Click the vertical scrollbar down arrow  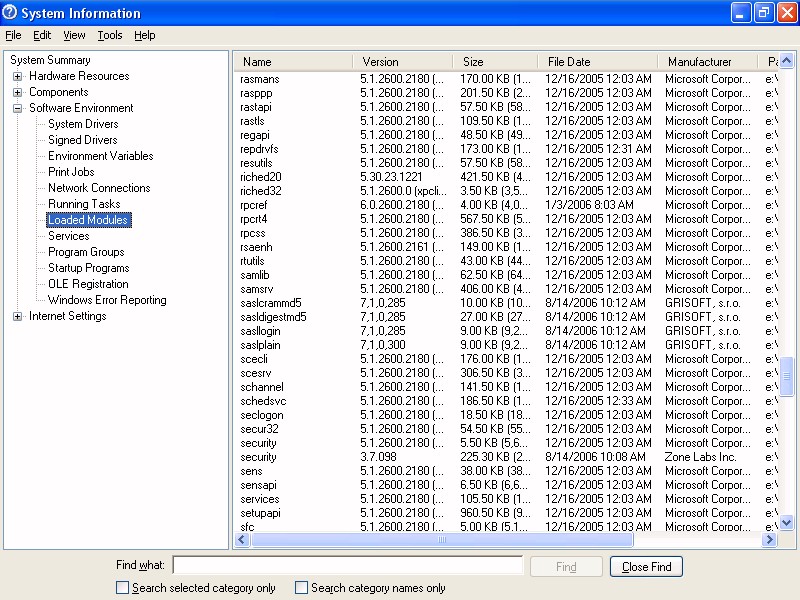pyautogui.click(x=787, y=522)
